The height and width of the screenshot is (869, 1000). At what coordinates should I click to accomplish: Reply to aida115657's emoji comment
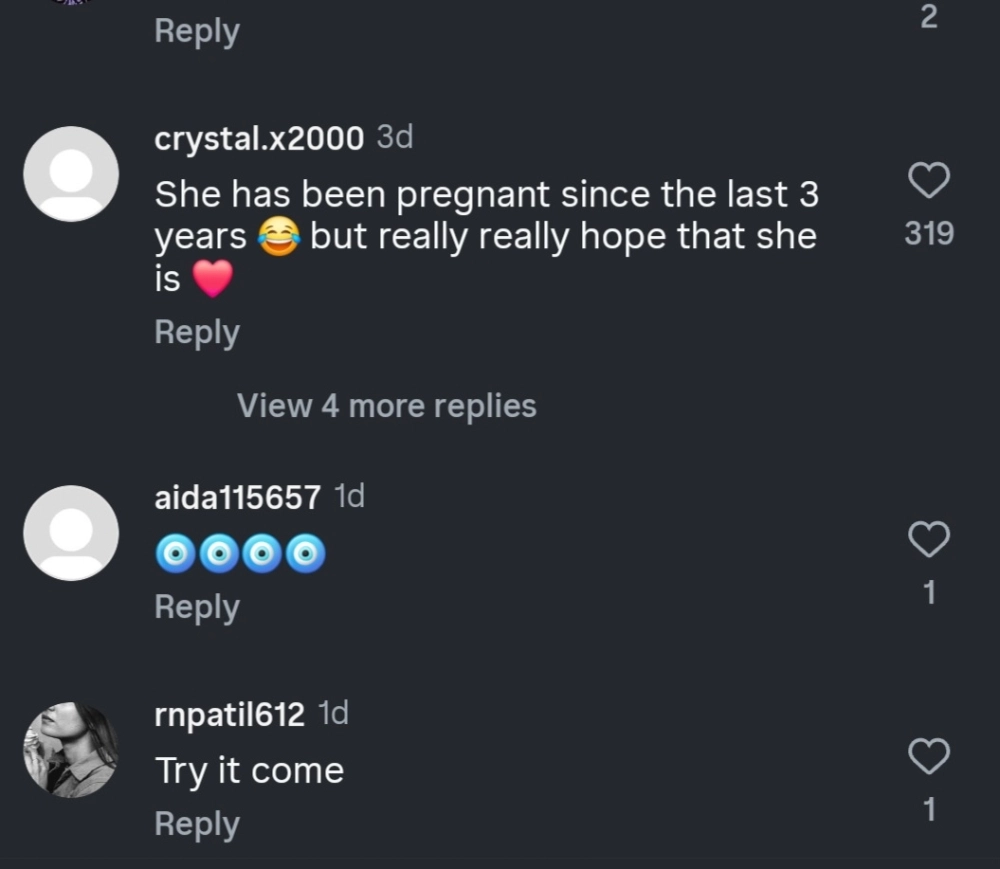click(197, 607)
